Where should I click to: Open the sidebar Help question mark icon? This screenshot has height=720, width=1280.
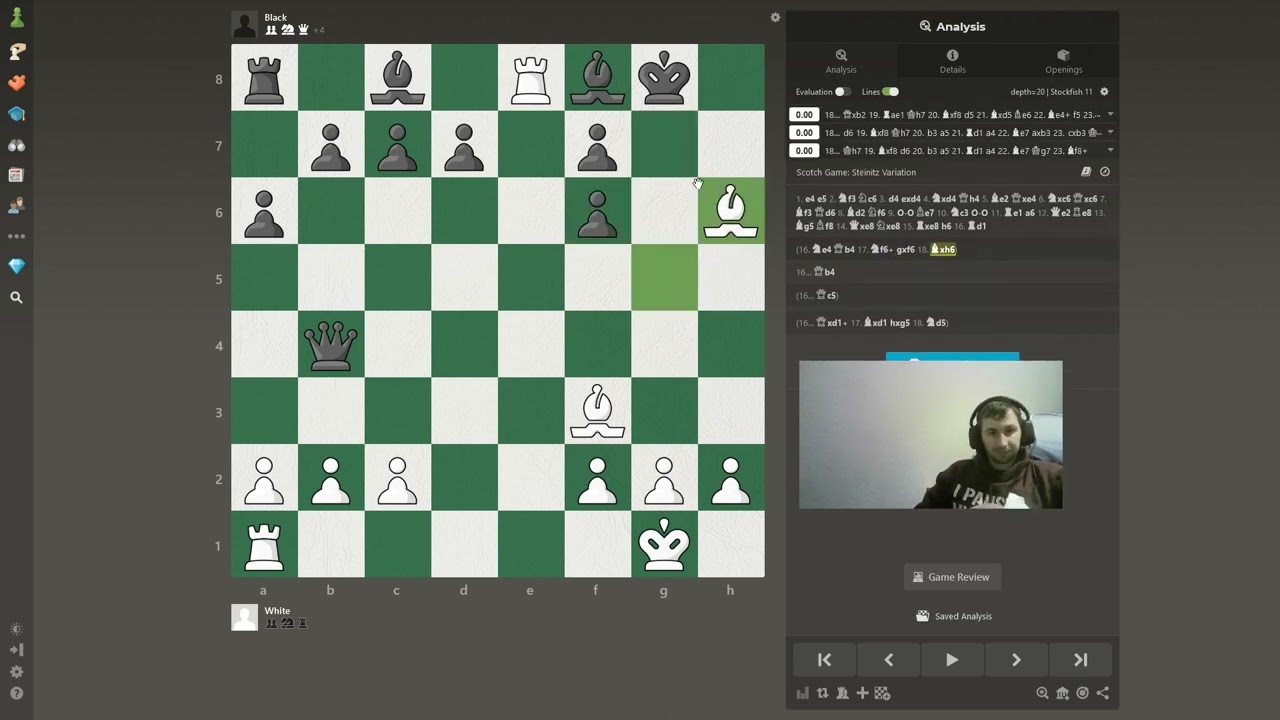tap(16, 693)
